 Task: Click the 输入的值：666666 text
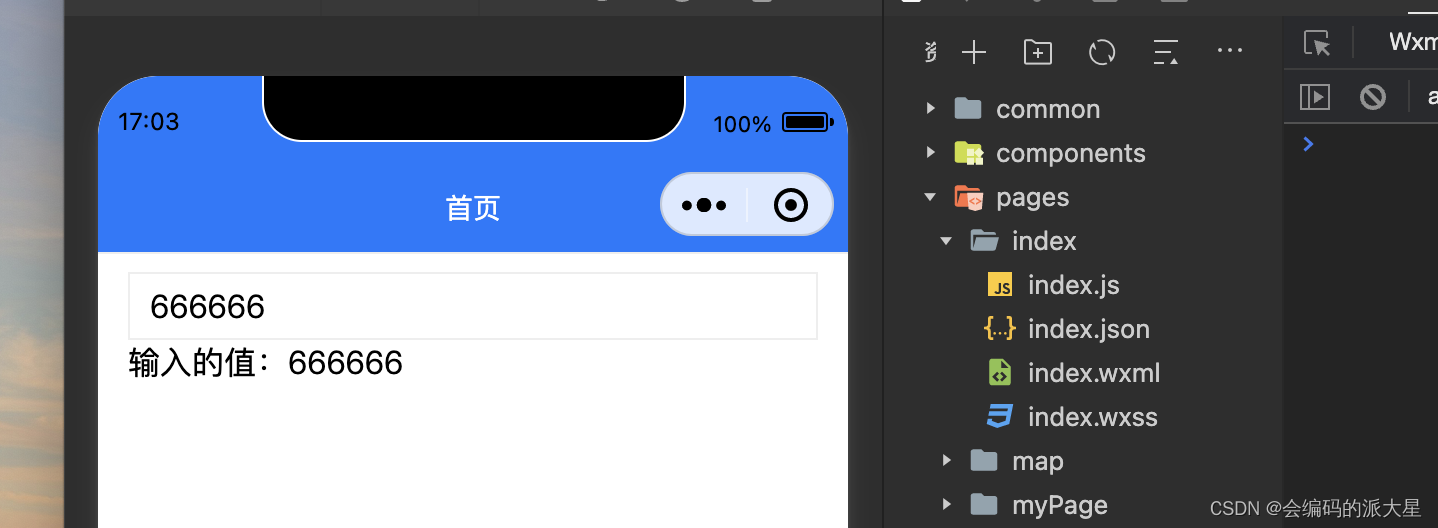click(266, 363)
